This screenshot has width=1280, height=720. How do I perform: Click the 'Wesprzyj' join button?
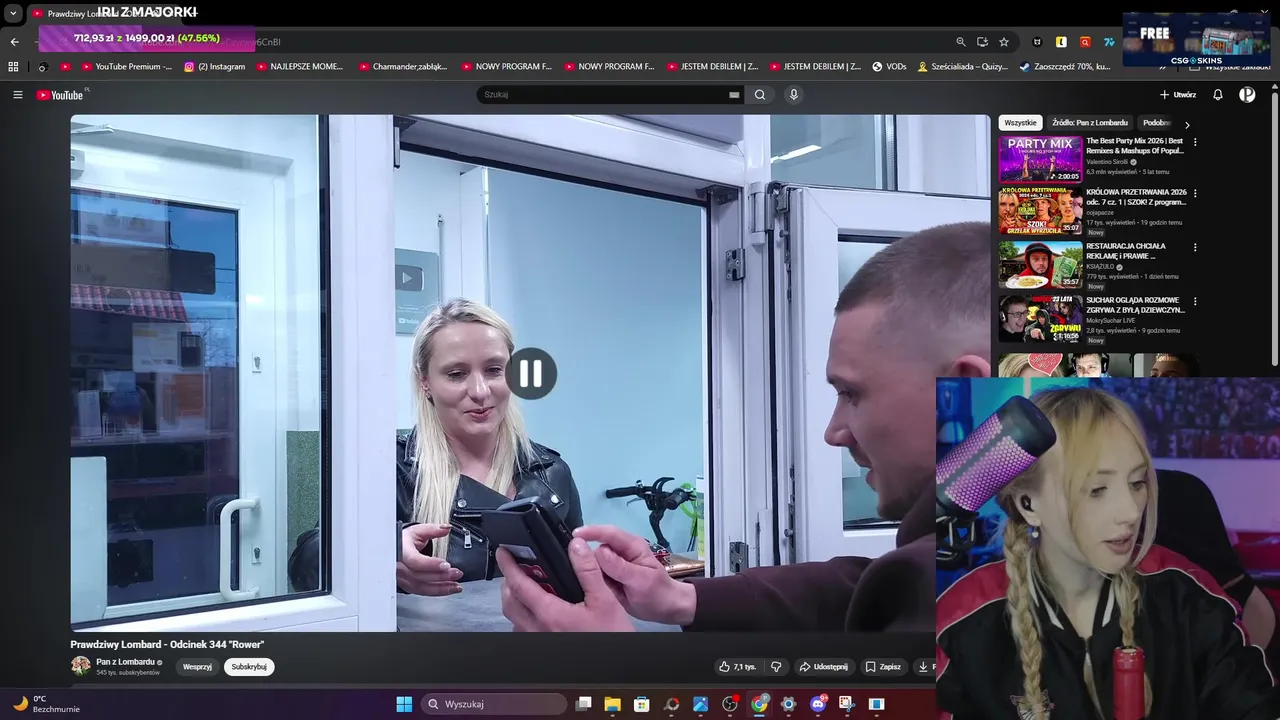coord(197,667)
